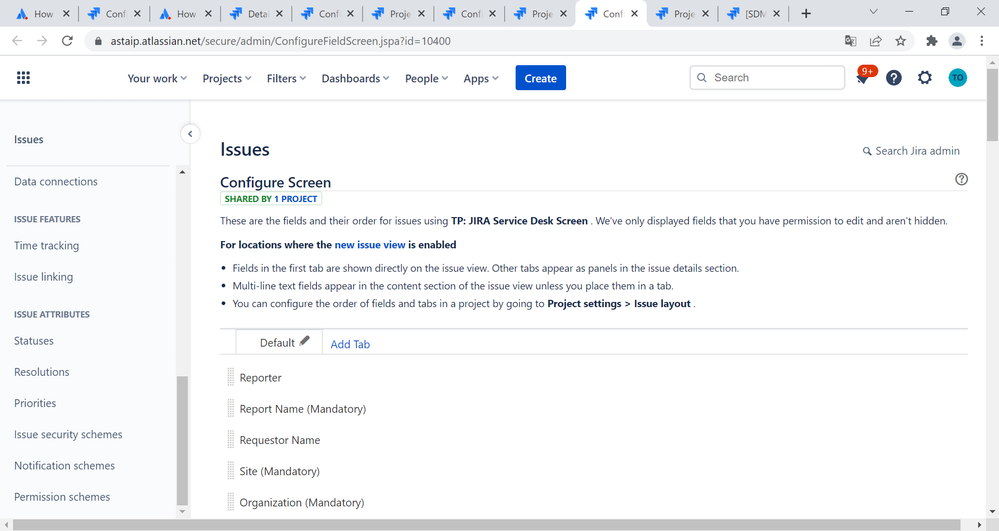This screenshot has height=531, width=999.
Task: Open the Jira settings gear icon
Action: click(924, 78)
